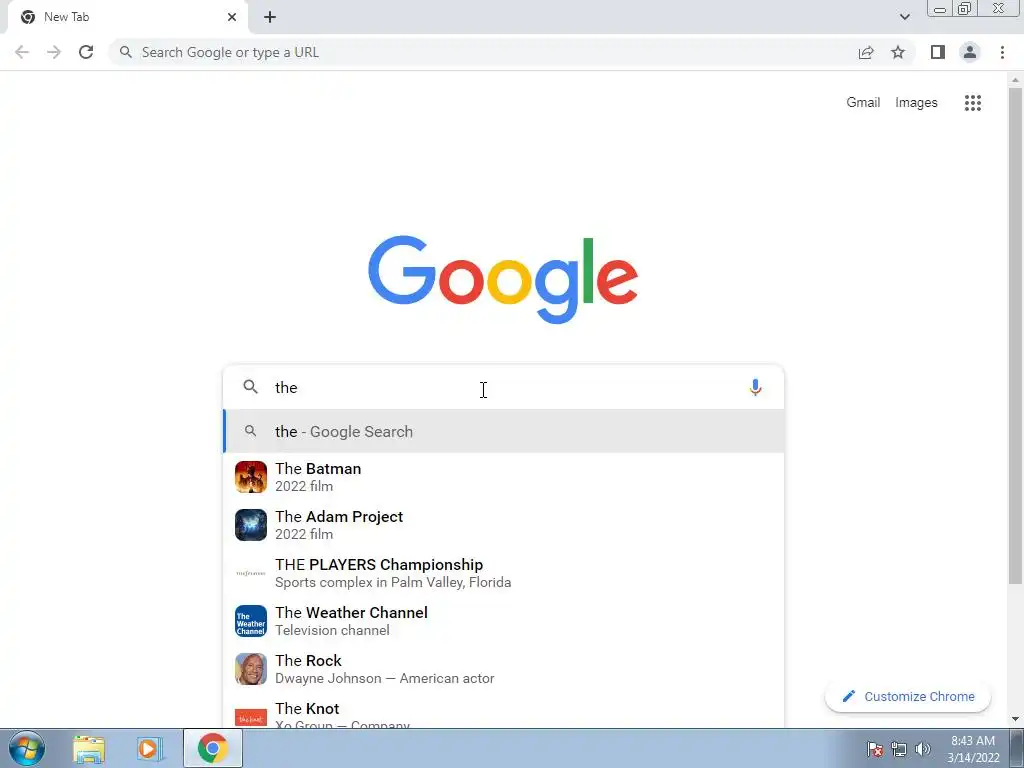Select The Batman suggestion
The image size is (1024, 768).
pos(503,477)
